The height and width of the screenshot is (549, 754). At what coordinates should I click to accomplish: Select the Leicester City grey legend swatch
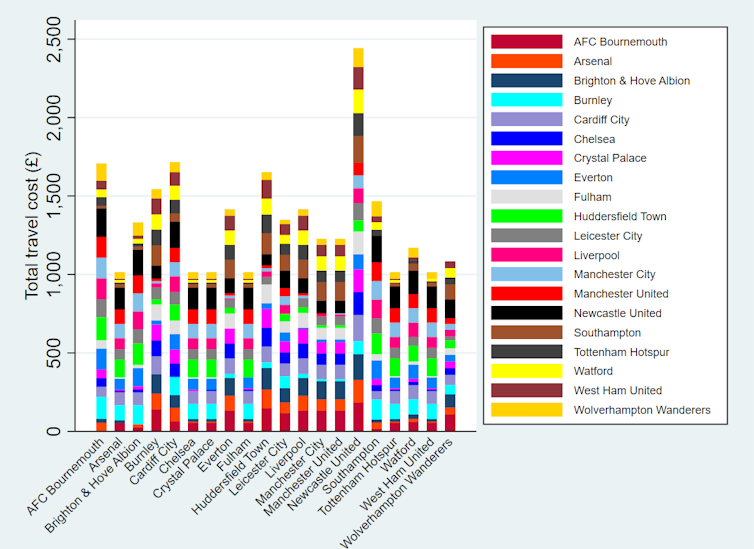527,236
